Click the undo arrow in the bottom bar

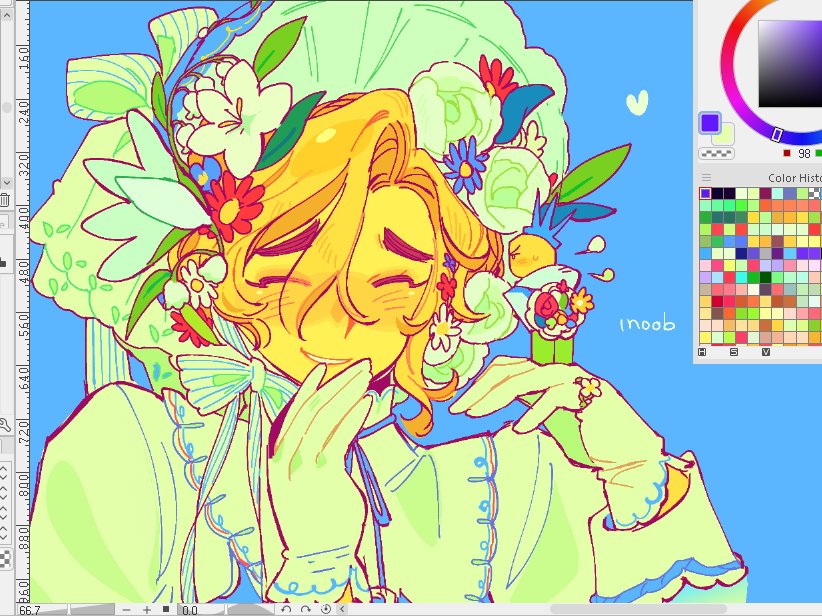click(286, 608)
